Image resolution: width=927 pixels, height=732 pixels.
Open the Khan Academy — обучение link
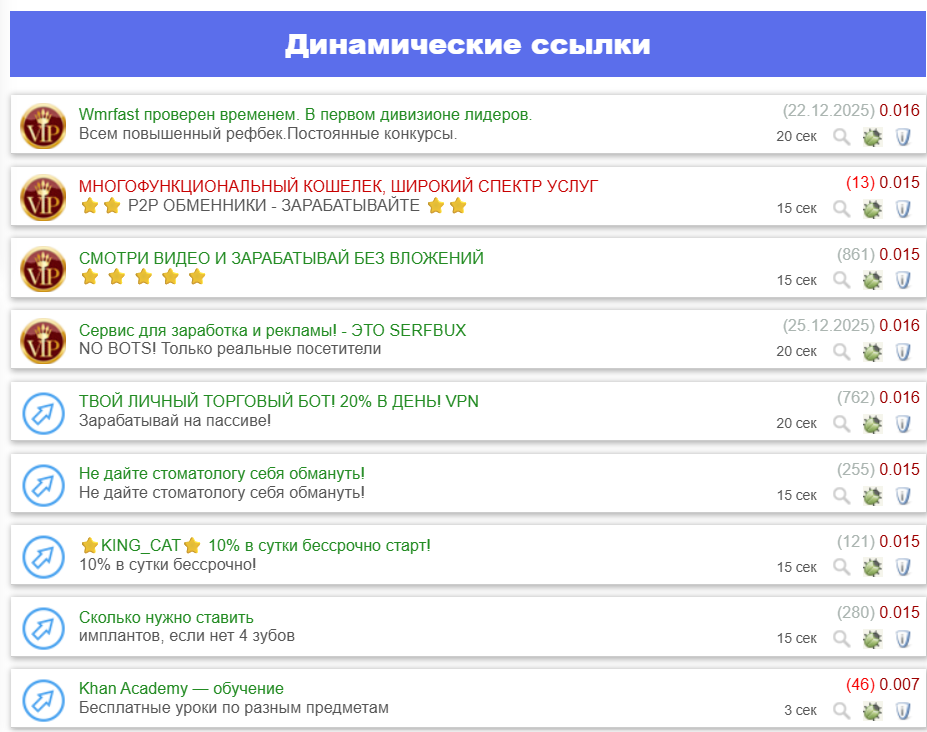181,689
